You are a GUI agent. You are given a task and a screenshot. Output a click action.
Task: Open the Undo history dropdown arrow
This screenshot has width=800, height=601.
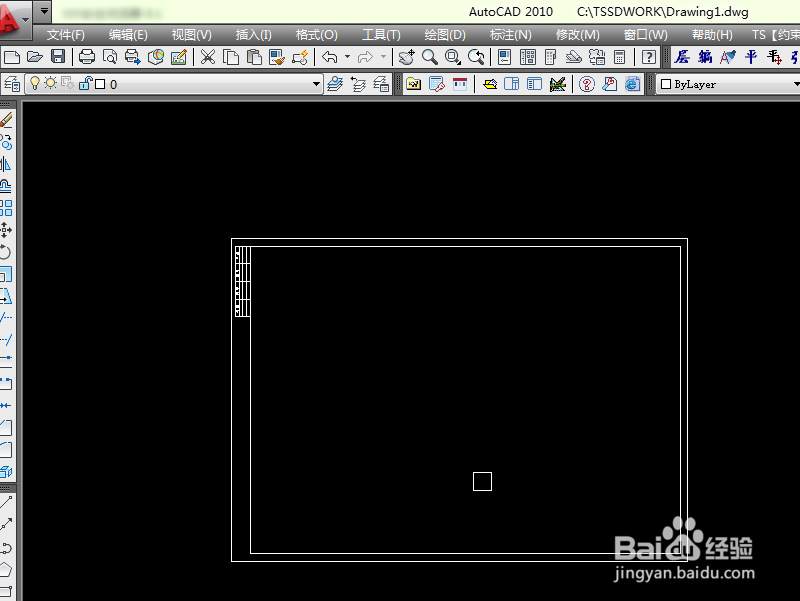coord(347,57)
